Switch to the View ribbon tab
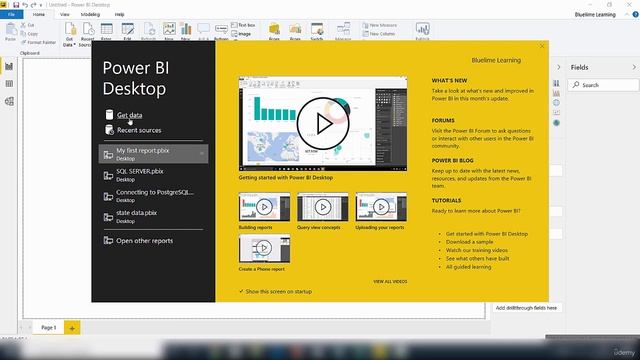This screenshot has width=640, height=360. tap(64, 14)
